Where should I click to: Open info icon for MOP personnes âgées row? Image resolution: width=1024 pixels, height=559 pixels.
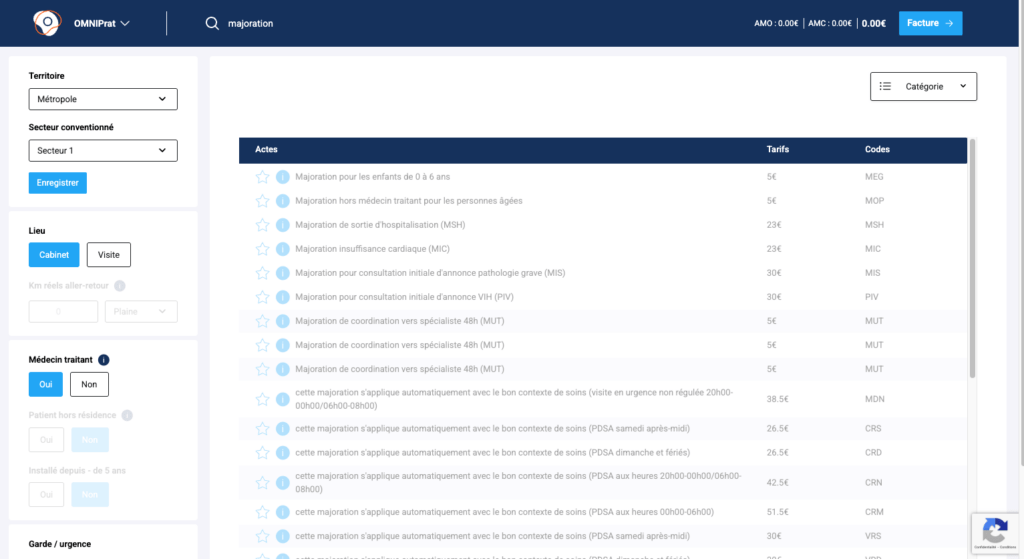coord(283,201)
